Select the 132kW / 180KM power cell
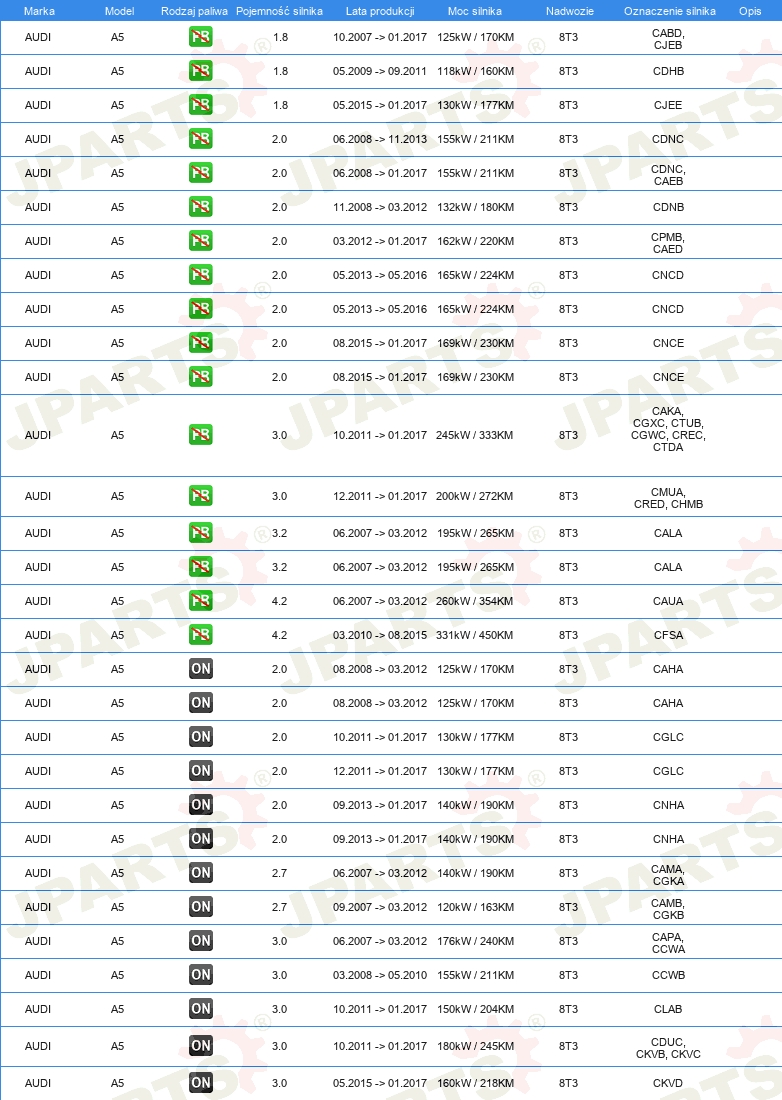 pos(476,207)
